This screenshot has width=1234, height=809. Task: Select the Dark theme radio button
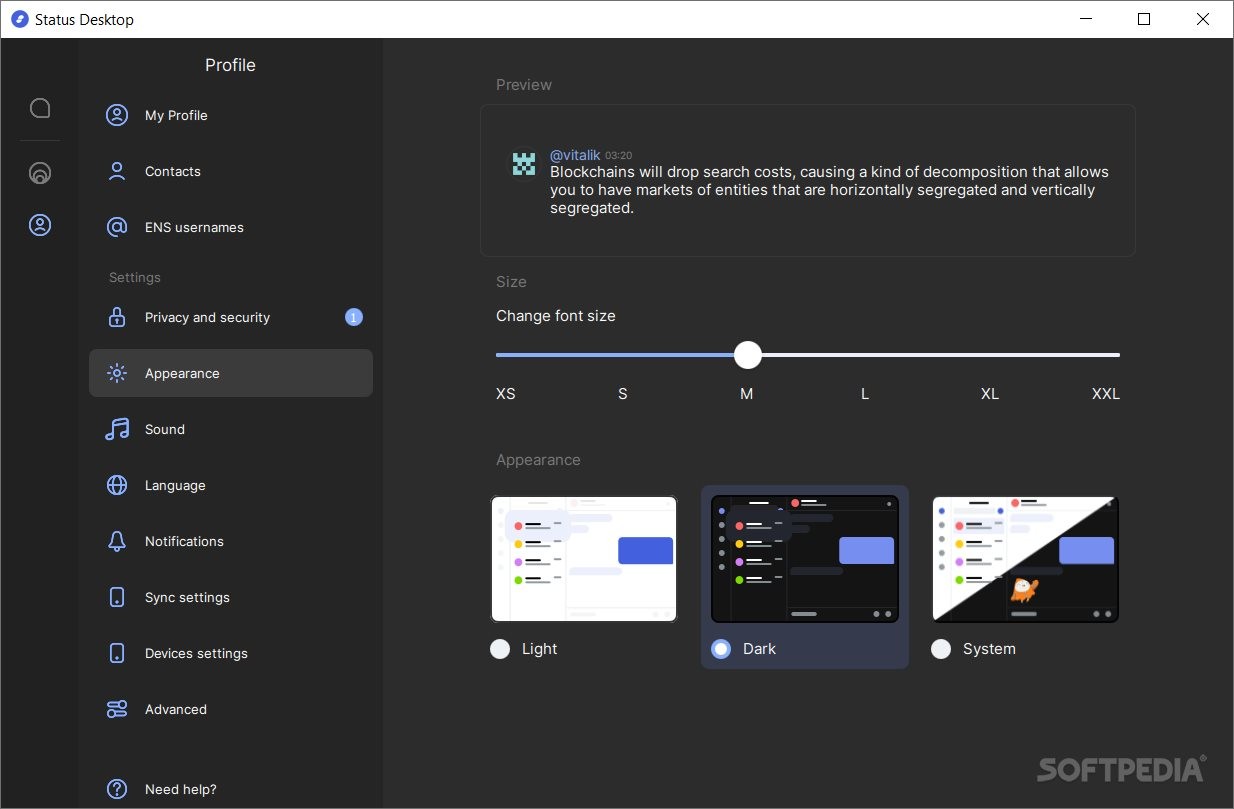(x=721, y=649)
